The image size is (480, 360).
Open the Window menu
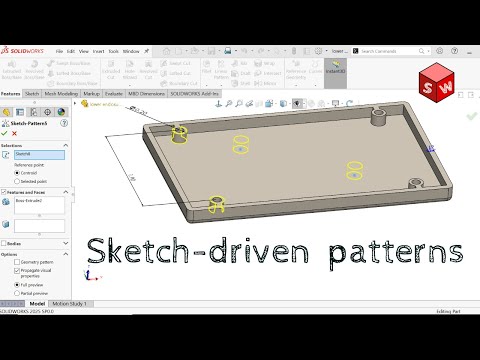pyautogui.click(x=131, y=51)
